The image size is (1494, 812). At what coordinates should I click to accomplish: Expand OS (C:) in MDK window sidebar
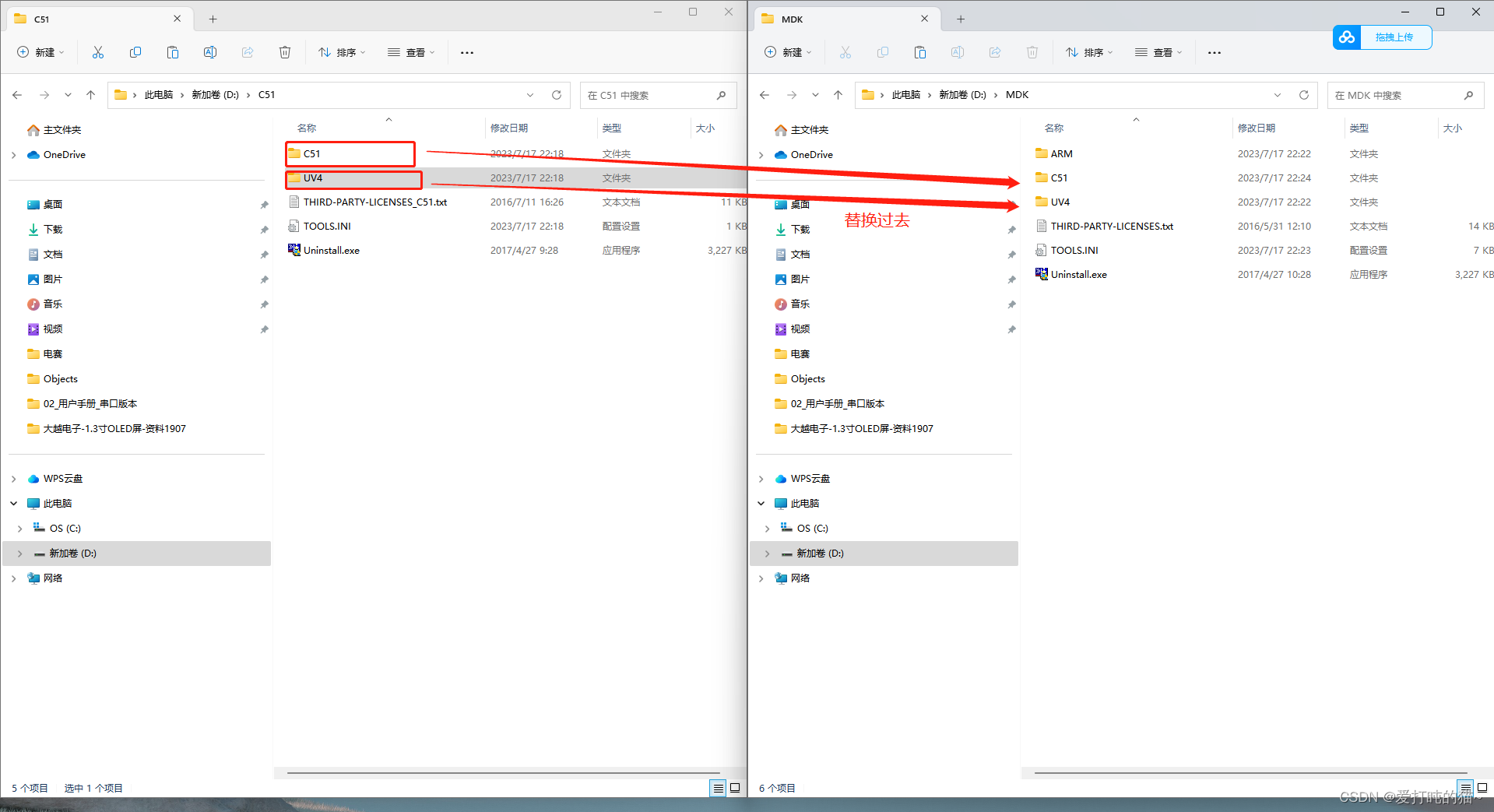point(768,529)
